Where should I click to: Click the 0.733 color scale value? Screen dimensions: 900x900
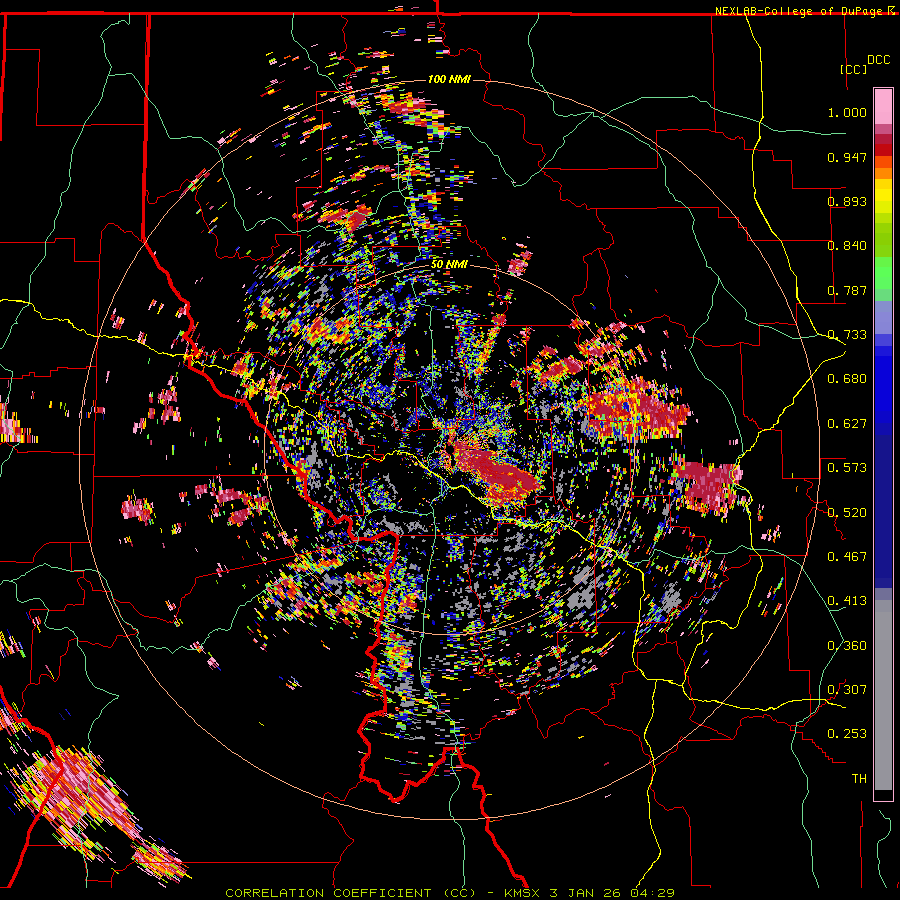(847, 335)
